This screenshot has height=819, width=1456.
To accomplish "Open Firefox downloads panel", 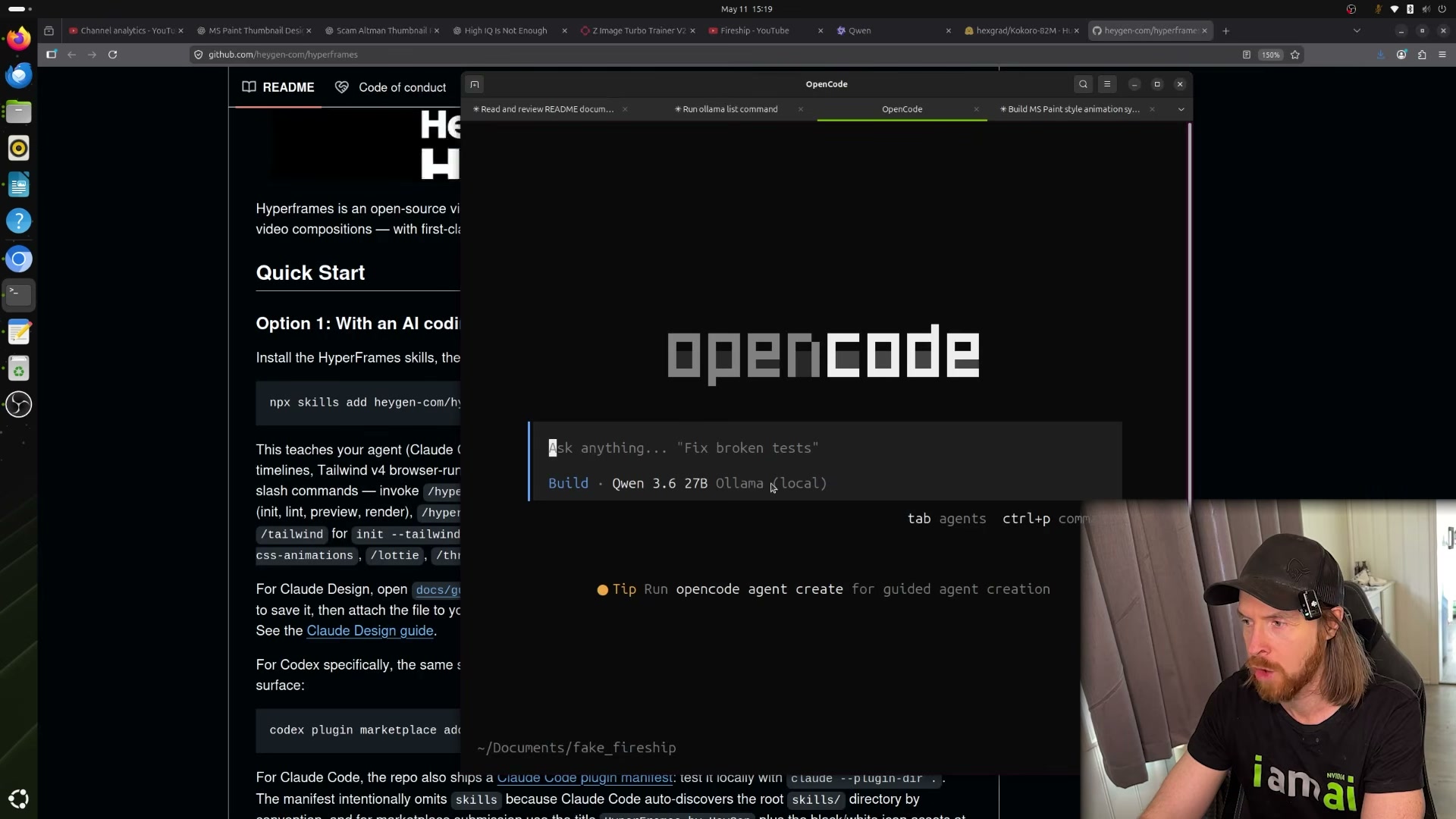I will click(1380, 55).
